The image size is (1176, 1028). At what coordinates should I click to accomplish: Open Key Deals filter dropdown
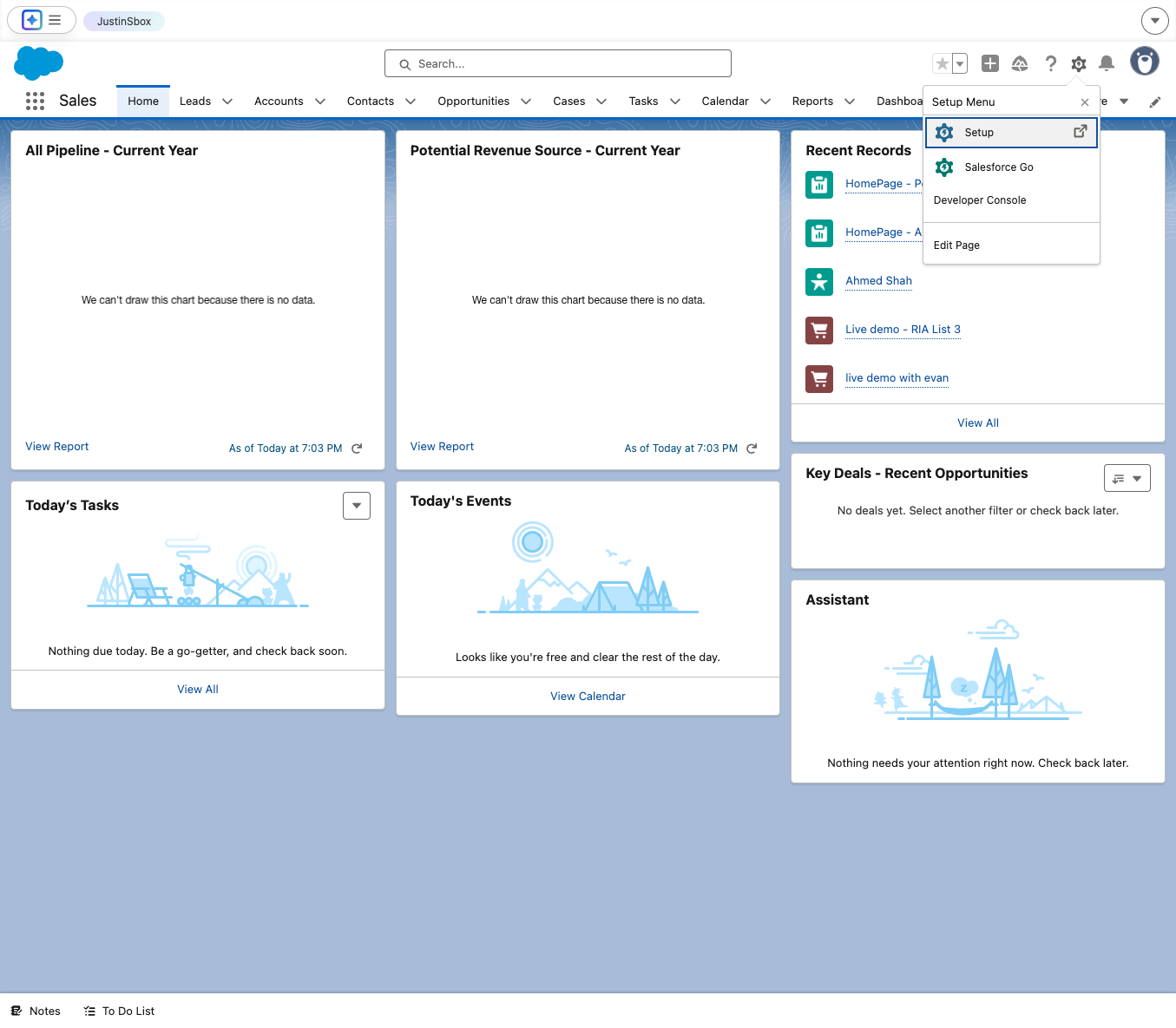coord(1127,478)
